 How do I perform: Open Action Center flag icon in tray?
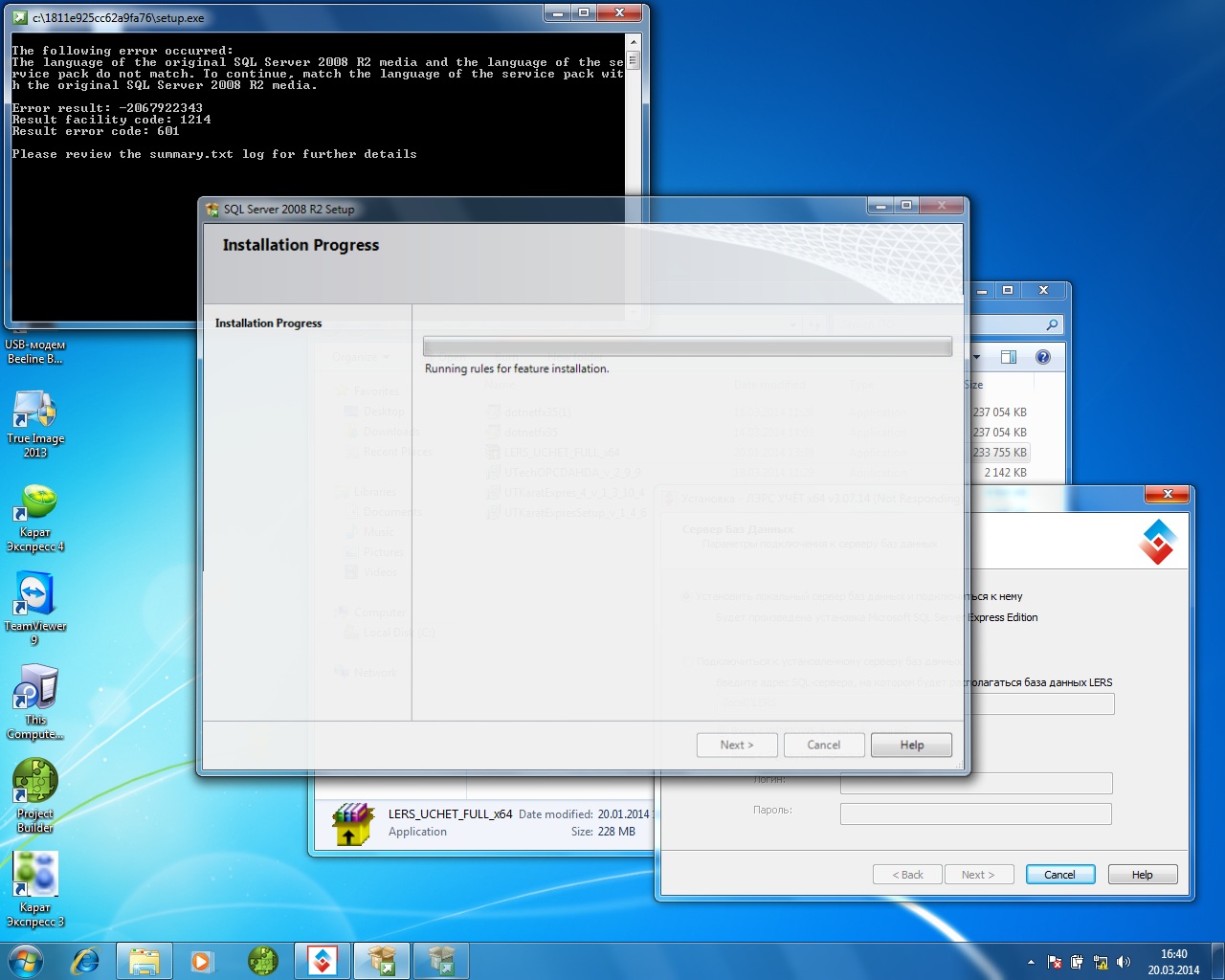click(x=1055, y=962)
